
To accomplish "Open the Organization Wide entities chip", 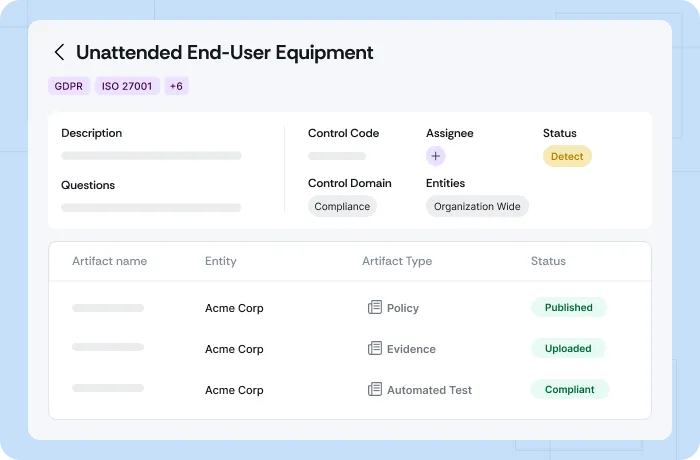I will click(477, 206).
